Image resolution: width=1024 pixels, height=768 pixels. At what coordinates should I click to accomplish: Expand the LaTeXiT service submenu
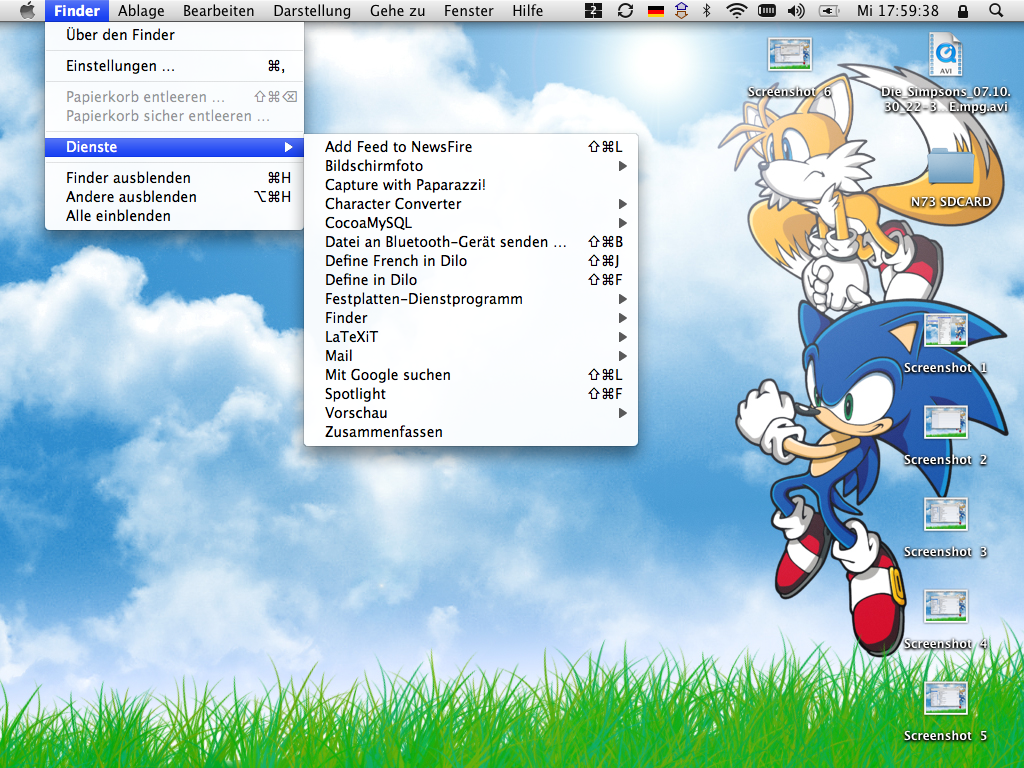(471, 337)
